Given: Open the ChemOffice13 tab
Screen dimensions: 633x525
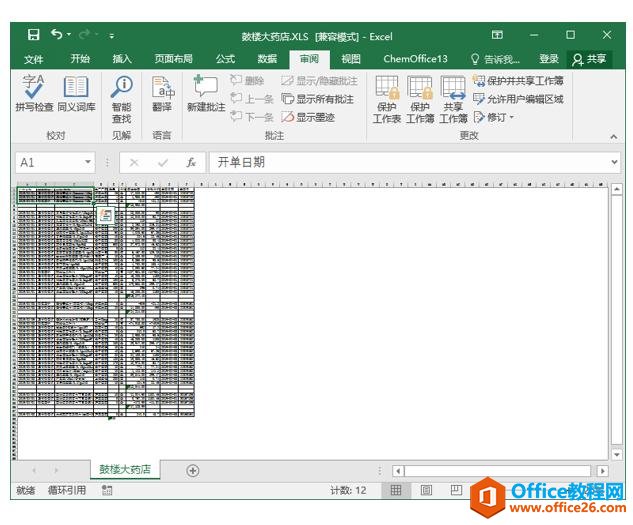Looking at the screenshot, I should click(x=415, y=59).
